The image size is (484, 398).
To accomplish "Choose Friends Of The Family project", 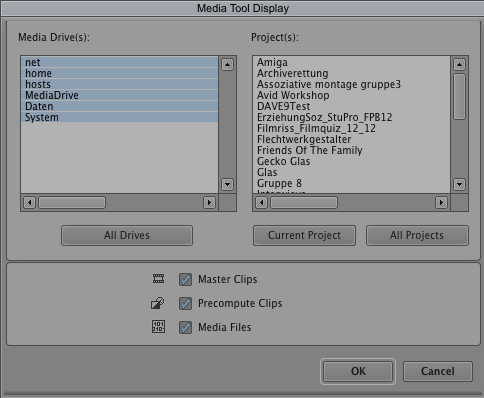I will point(310,150).
